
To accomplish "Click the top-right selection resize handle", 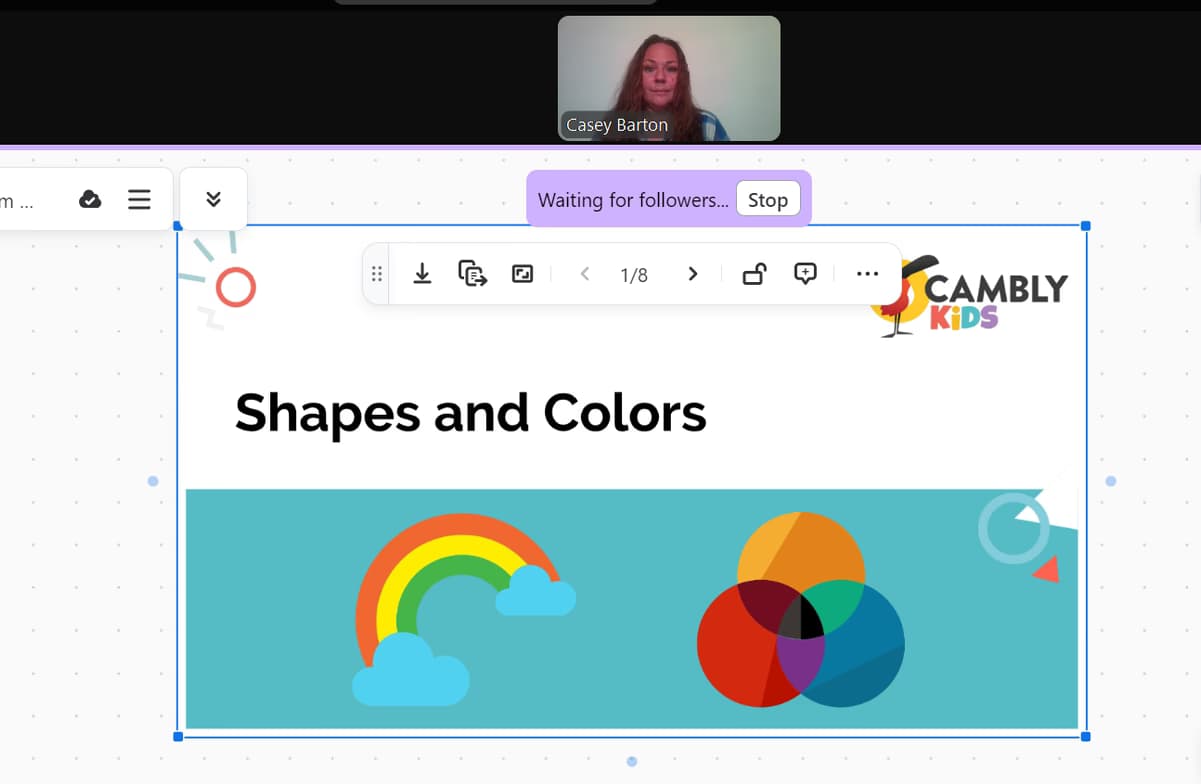I will (1086, 226).
